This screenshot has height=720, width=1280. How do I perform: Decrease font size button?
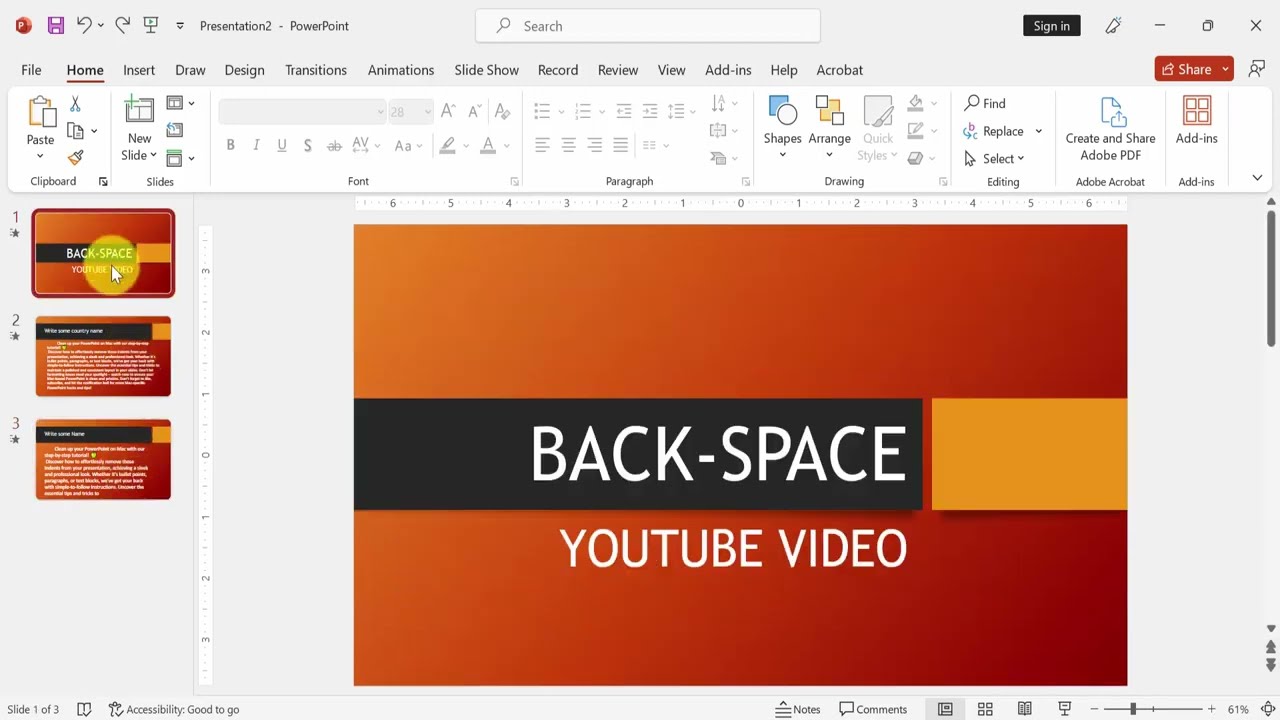pos(474,112)
